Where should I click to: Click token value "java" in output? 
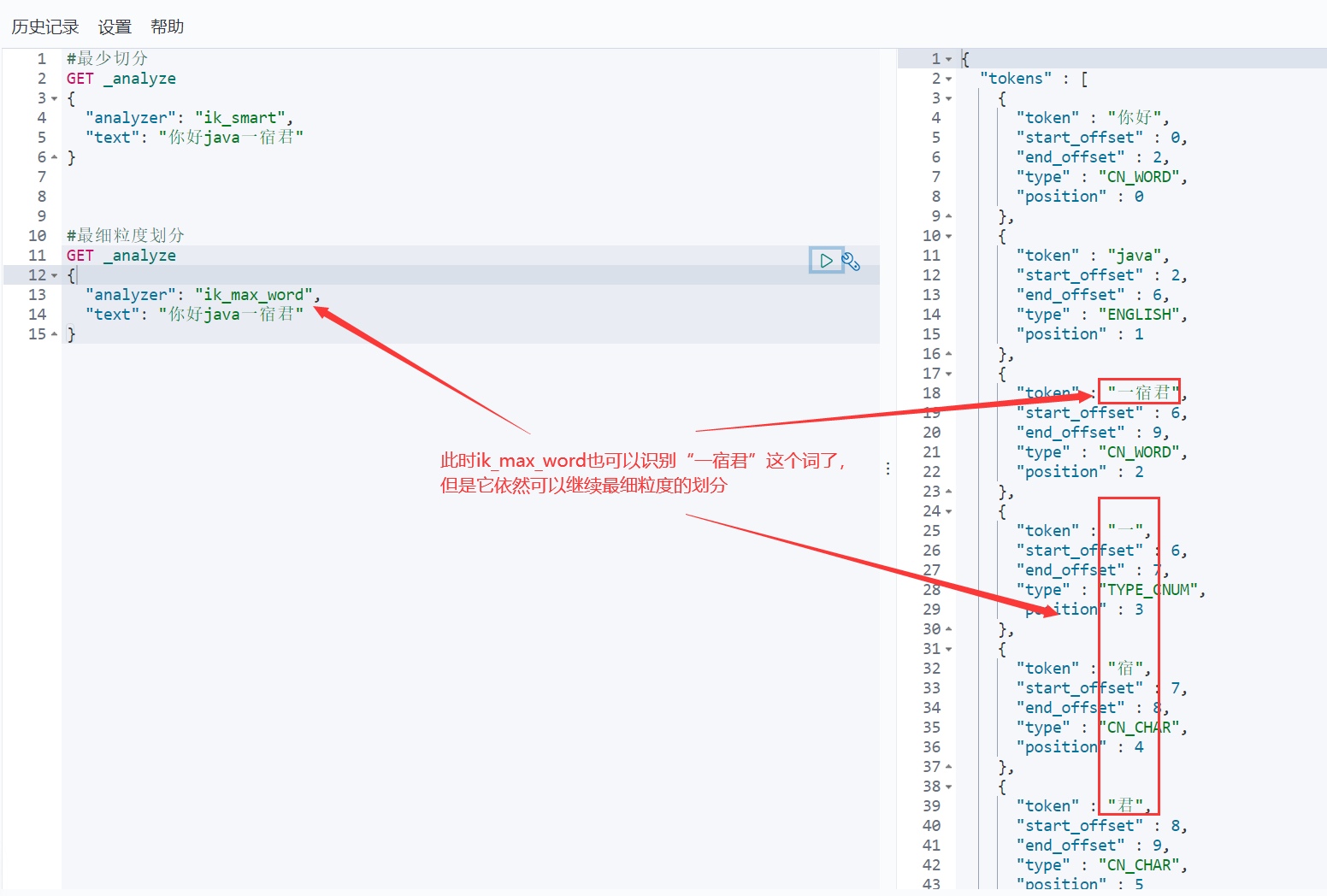click(x=1135, y=256)
